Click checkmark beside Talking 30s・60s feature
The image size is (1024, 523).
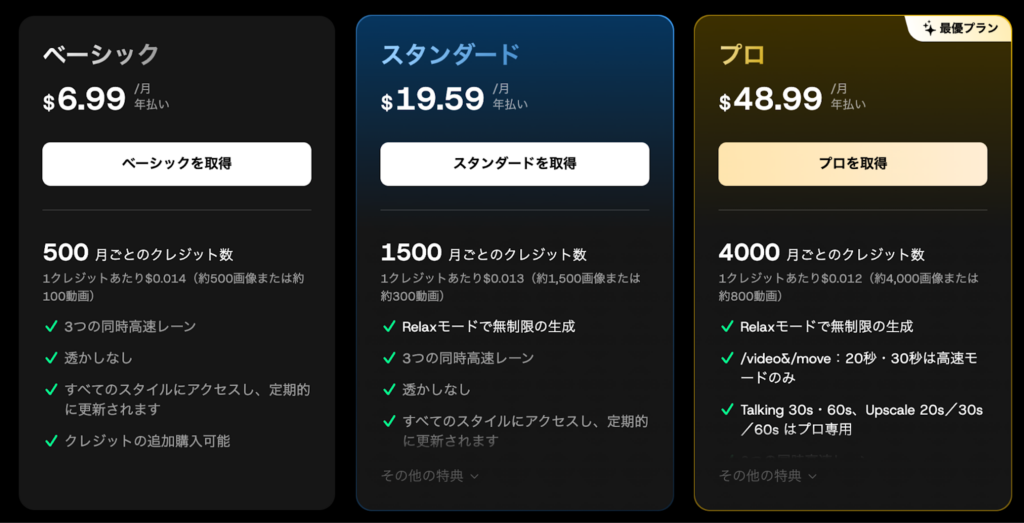click(x=727, y=410)
